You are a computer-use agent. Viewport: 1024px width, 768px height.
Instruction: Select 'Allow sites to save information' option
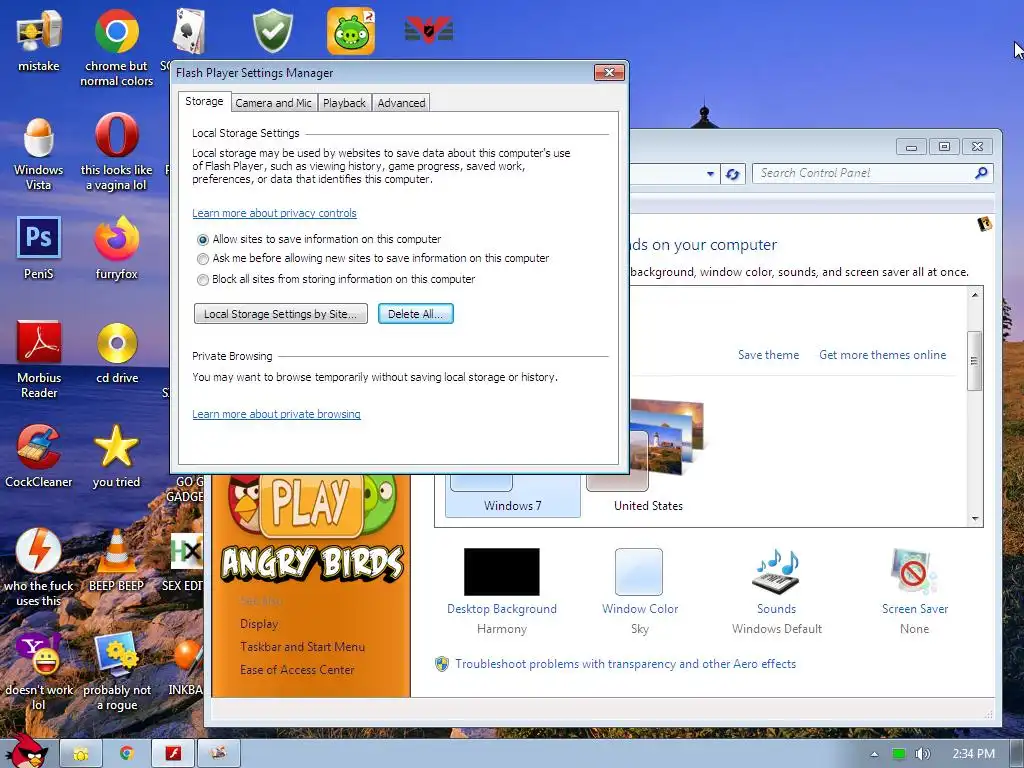click(203, 240)
